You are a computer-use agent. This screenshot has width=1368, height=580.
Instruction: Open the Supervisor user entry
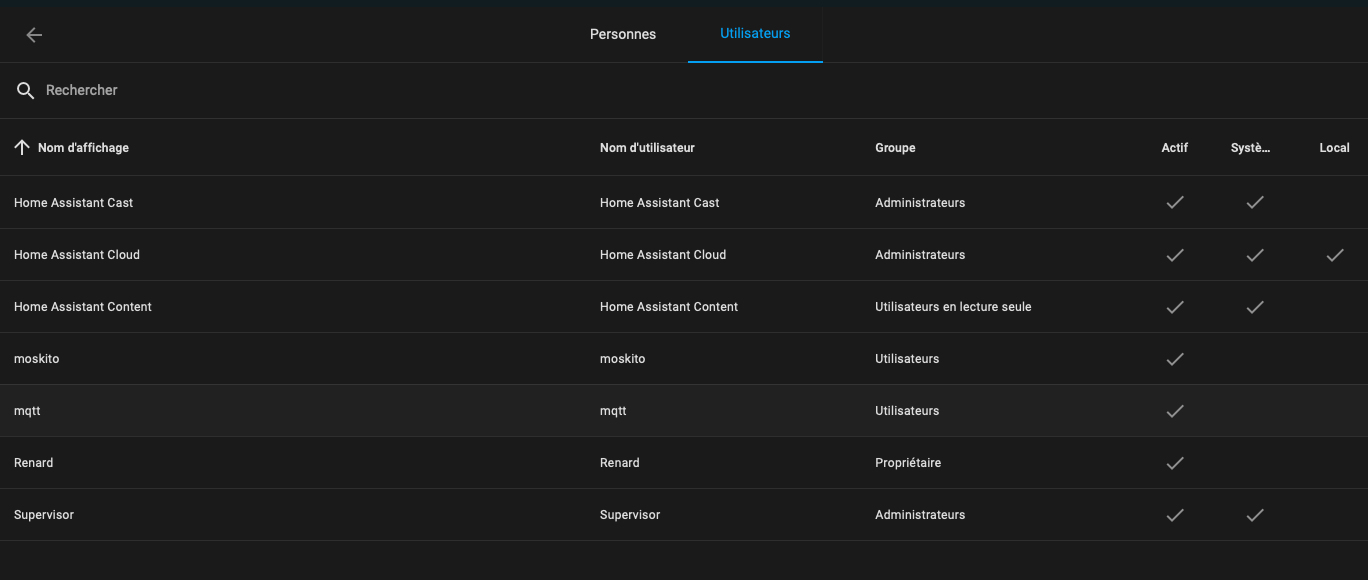[x=684, y=515]
